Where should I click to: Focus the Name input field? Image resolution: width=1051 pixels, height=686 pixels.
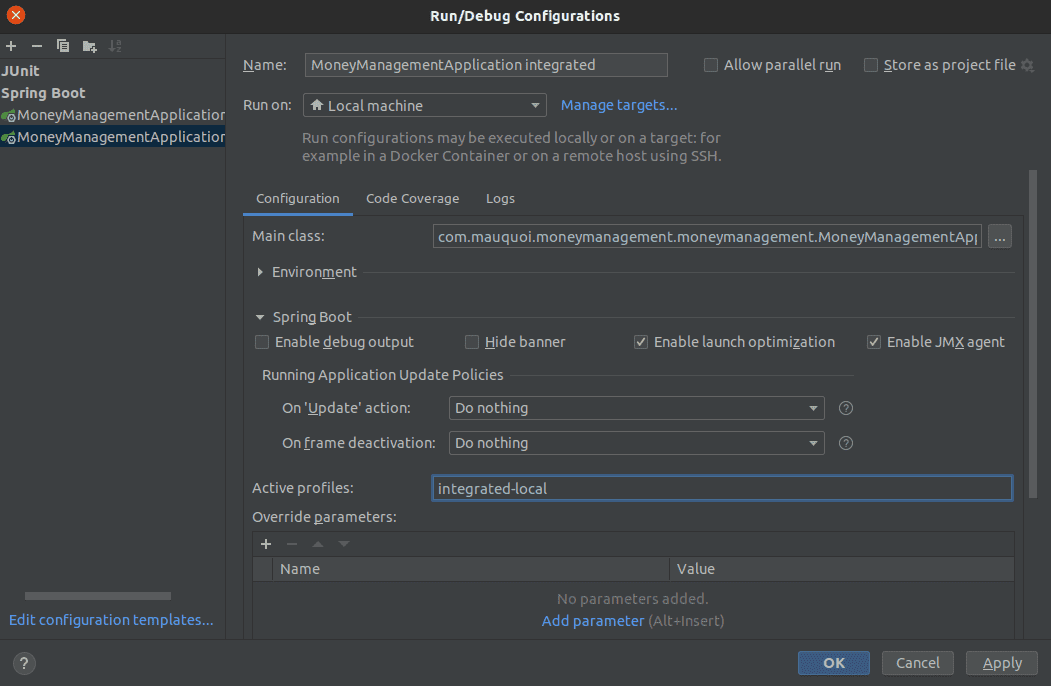pyautogui.click(x=486, y=65)
